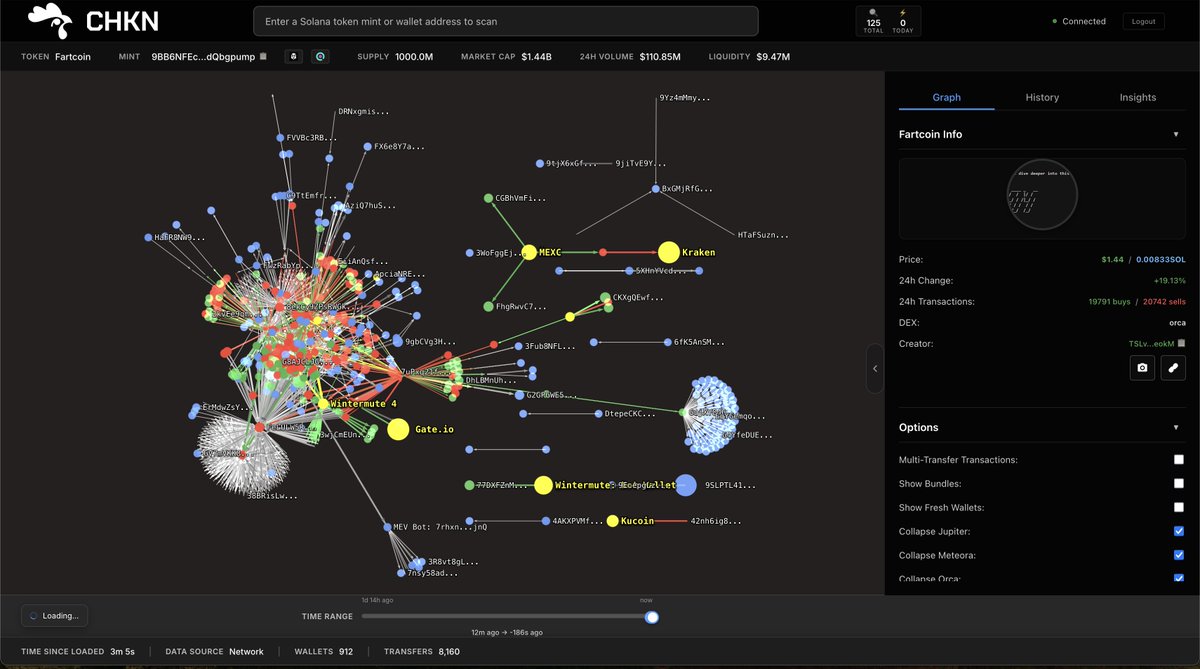Click the link icon under Creator
1200x669 pixels.
pyautogui.click(x=1173, y=368)
